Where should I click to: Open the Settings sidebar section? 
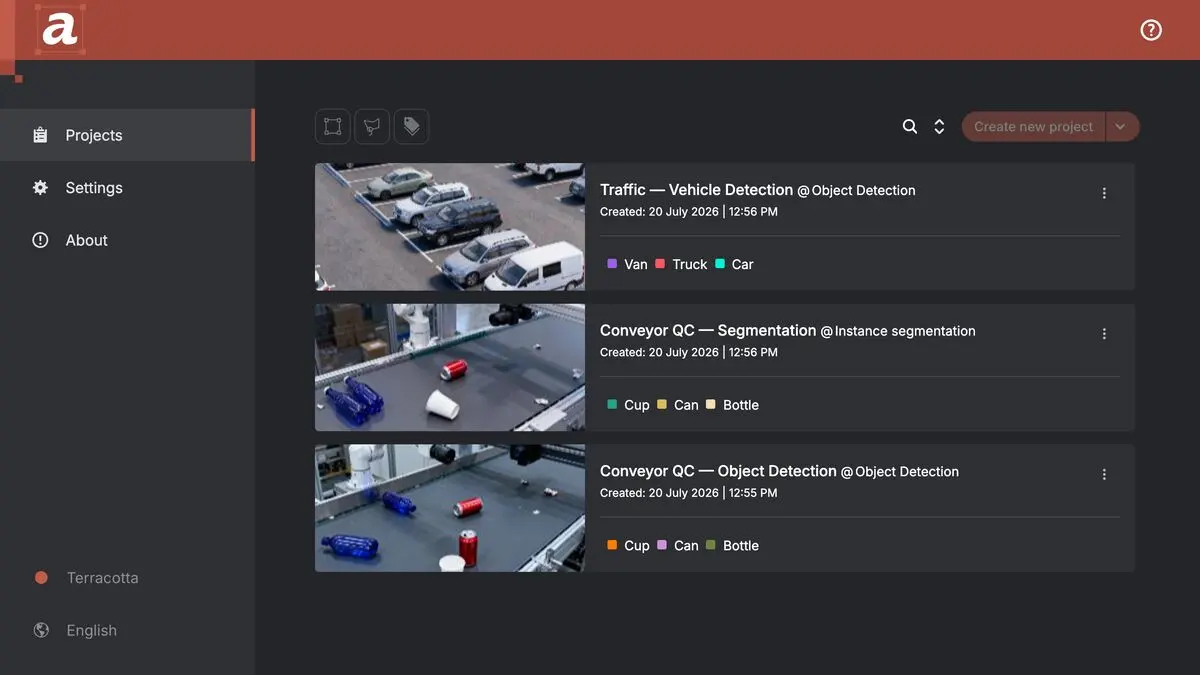[x=127, y=188]
